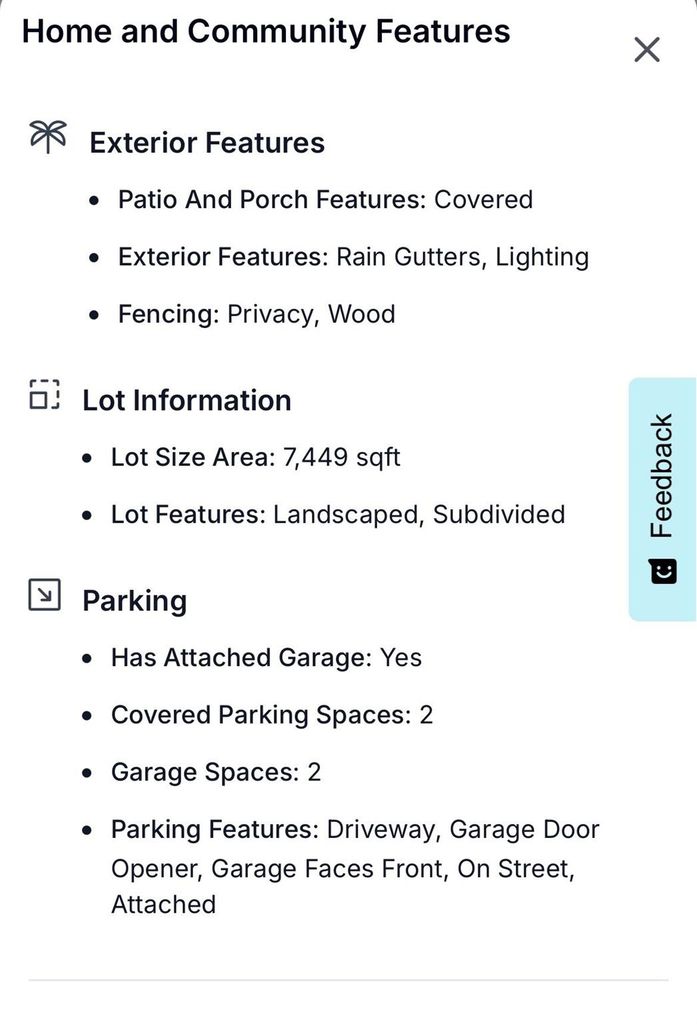Click the Parking section heading
The width and height of the screenshot is (697, 1024).
pos(134,601)
